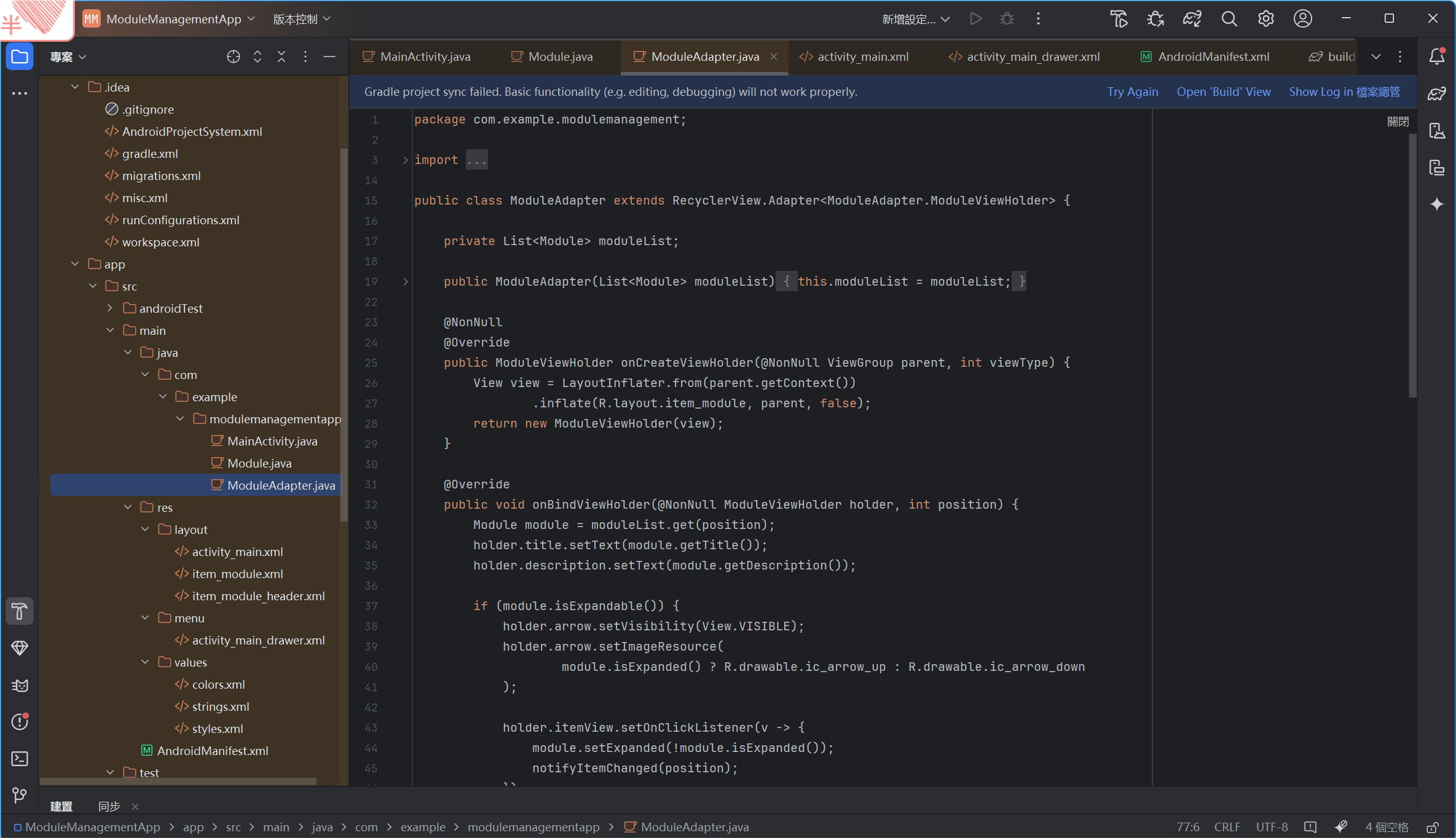1456x838 pixels.
Task: Click the editor vertical scrollbar
Action: 1412,264
